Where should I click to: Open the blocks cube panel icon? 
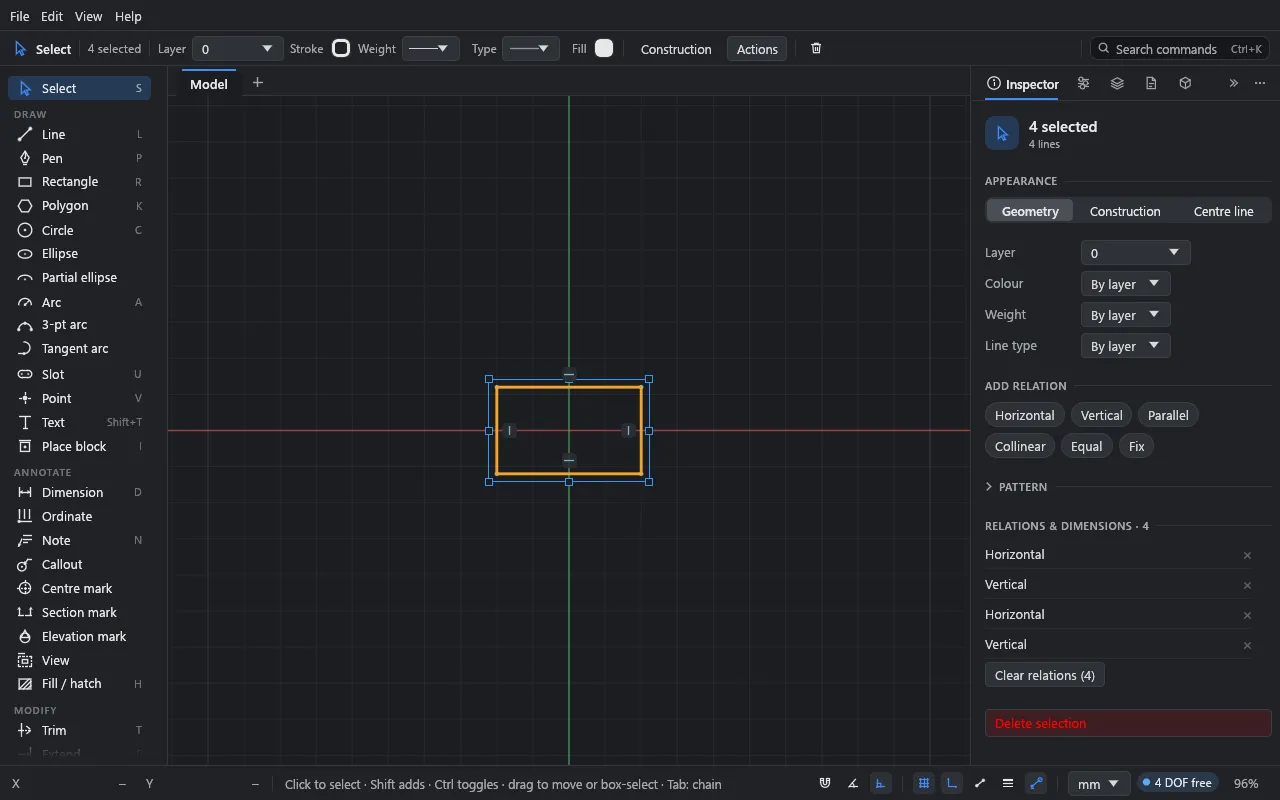(1185, 84)
